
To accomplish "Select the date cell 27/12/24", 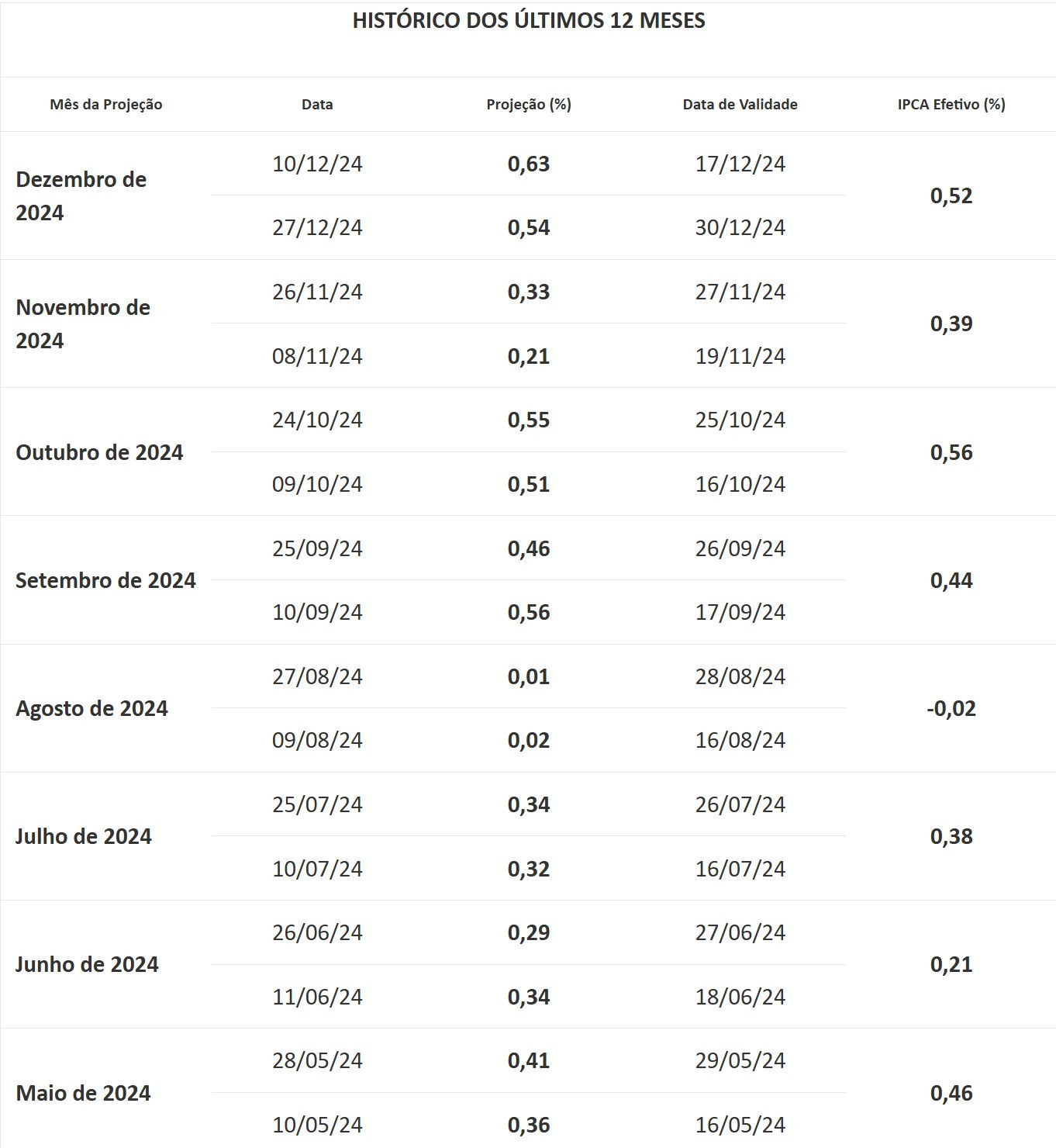I will [317, 227].
